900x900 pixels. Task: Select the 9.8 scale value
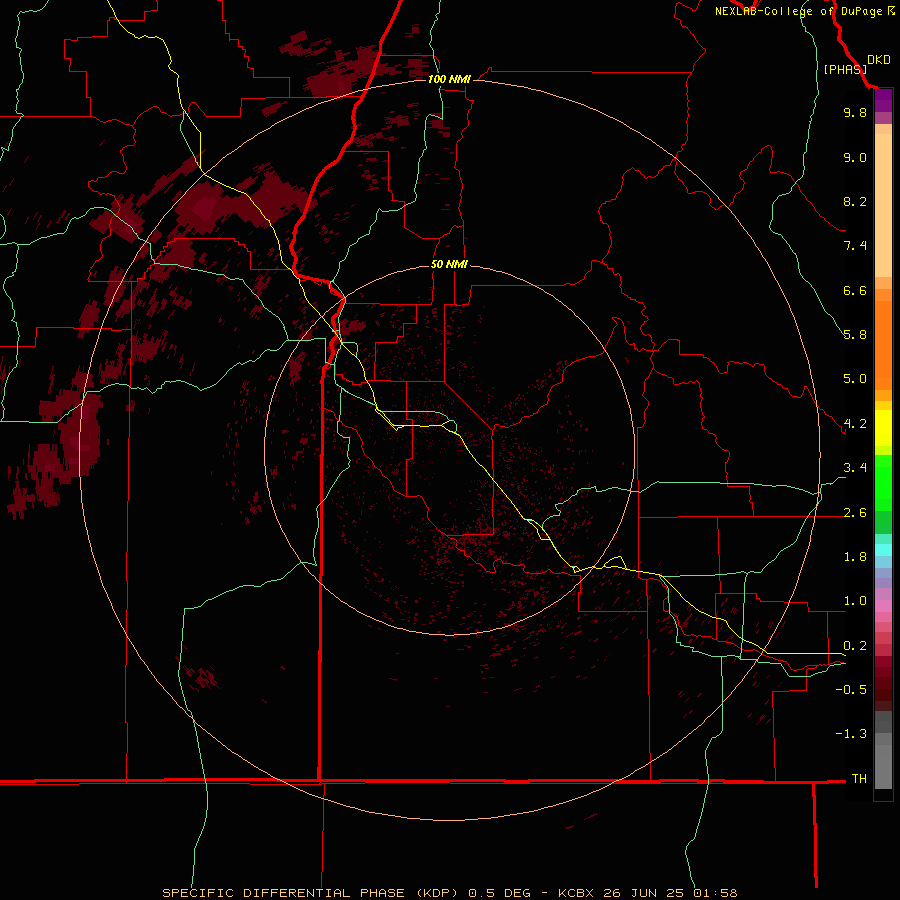[855, 112]
